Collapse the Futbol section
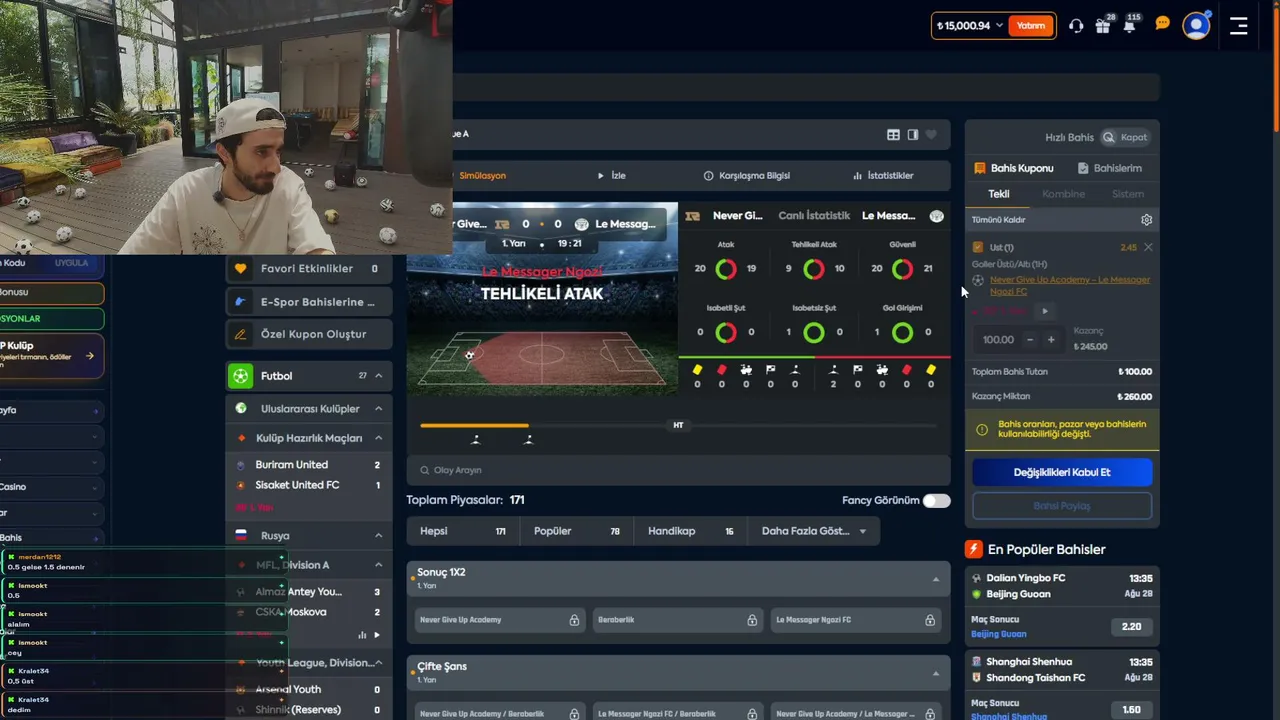 (379, 376)
